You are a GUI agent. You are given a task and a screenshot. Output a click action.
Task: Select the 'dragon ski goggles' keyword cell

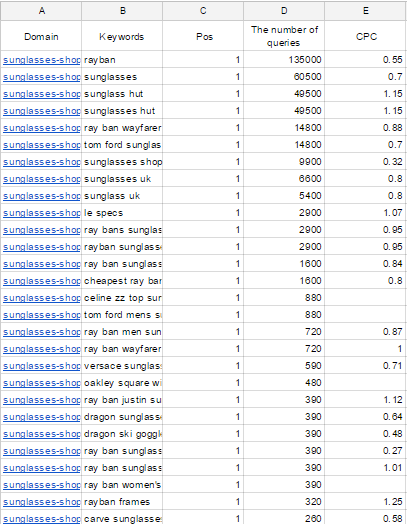[122, 434]
